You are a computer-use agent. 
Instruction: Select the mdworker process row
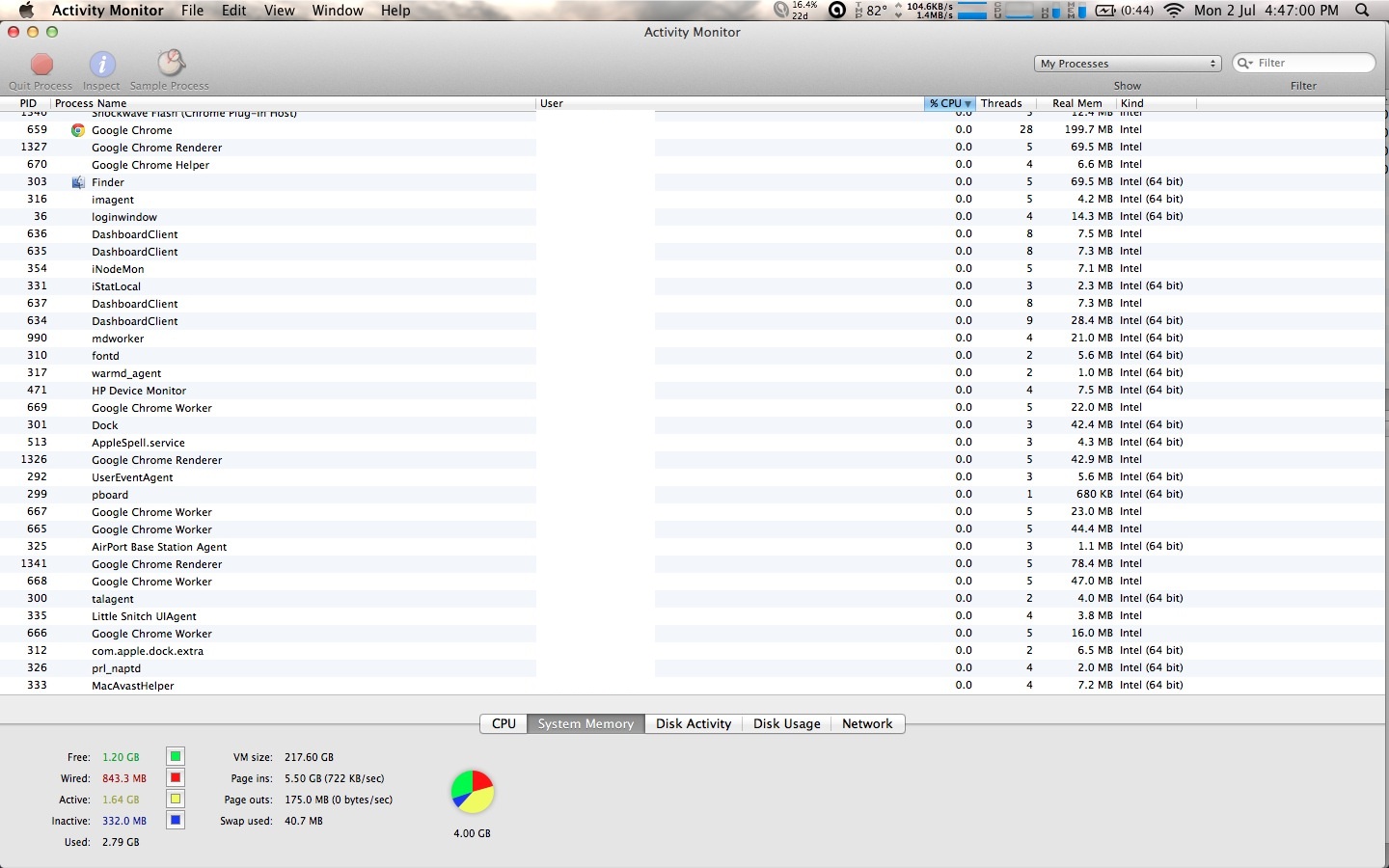694,339
